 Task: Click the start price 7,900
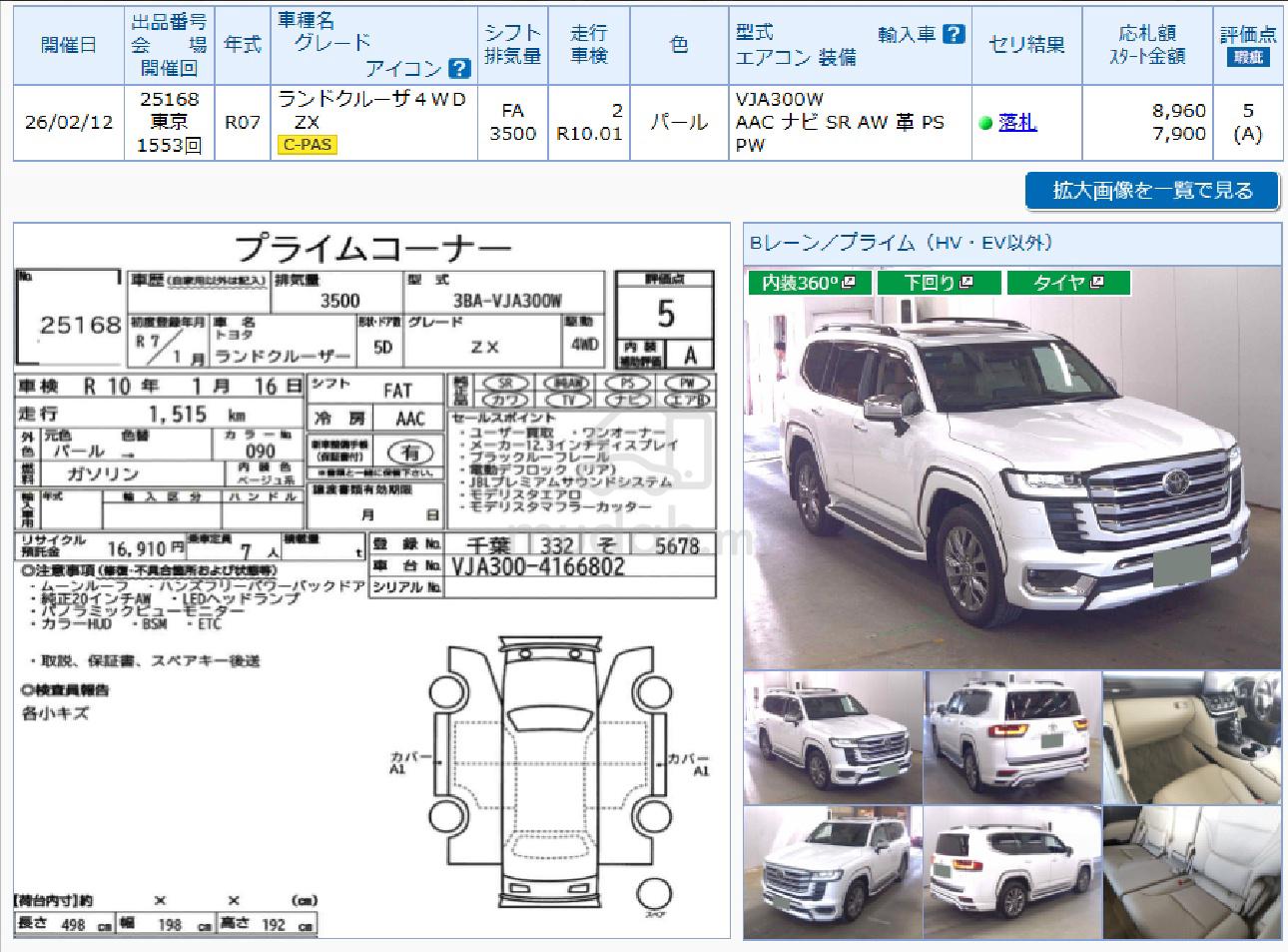tap(1179, 134)
